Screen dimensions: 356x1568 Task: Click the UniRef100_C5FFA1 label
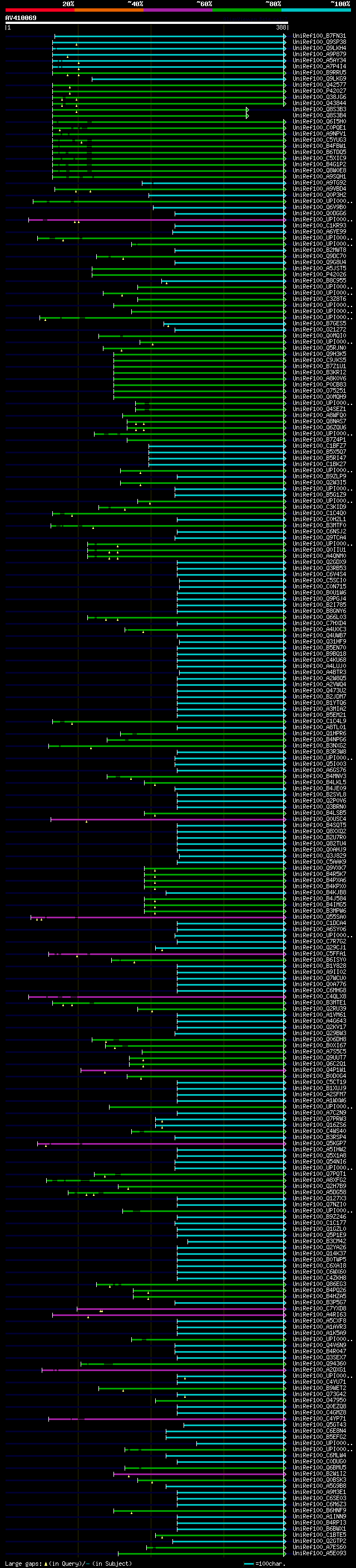tap(319, 954)
